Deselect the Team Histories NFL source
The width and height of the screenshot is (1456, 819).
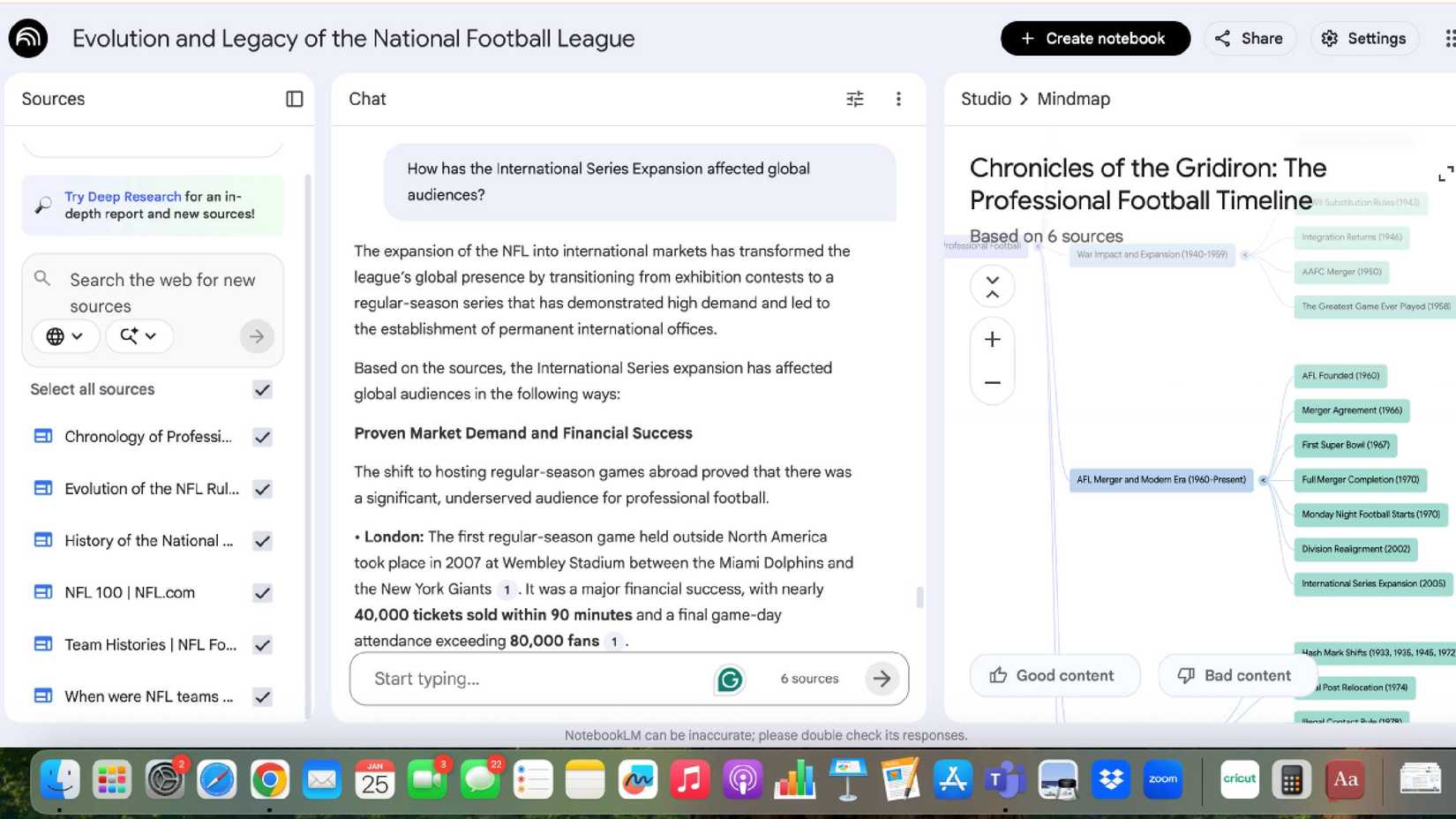click(x=262, y=644)
